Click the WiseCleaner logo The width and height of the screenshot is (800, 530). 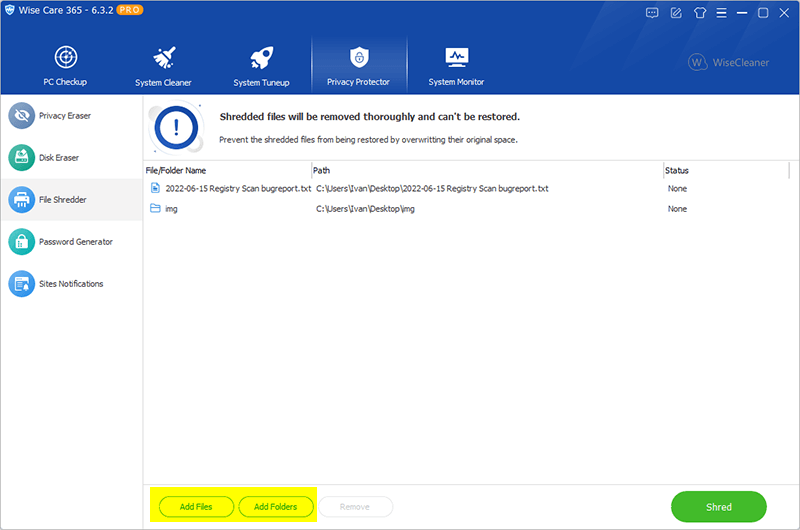(728, 62)
